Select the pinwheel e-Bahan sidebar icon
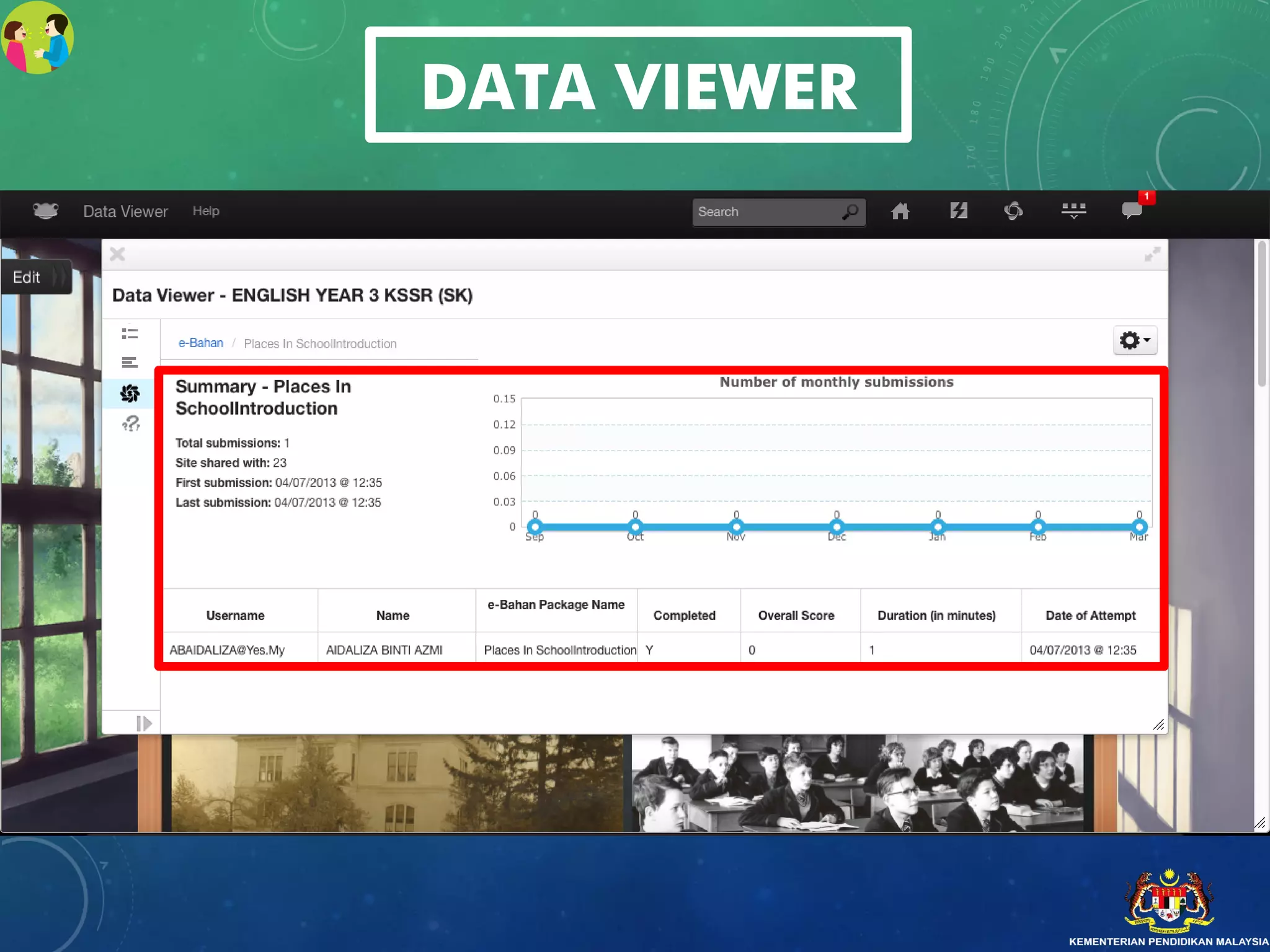 pos(130,394)
